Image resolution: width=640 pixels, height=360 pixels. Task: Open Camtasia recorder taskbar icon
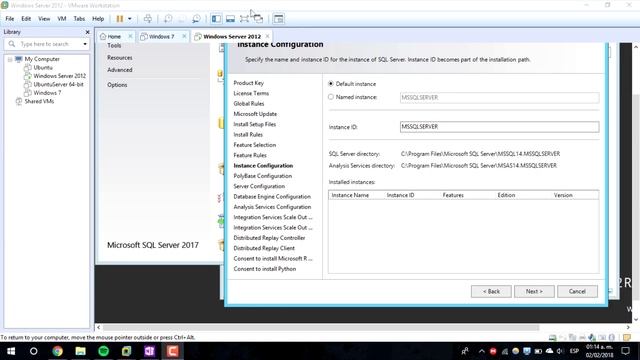click(x=172, y=351)
